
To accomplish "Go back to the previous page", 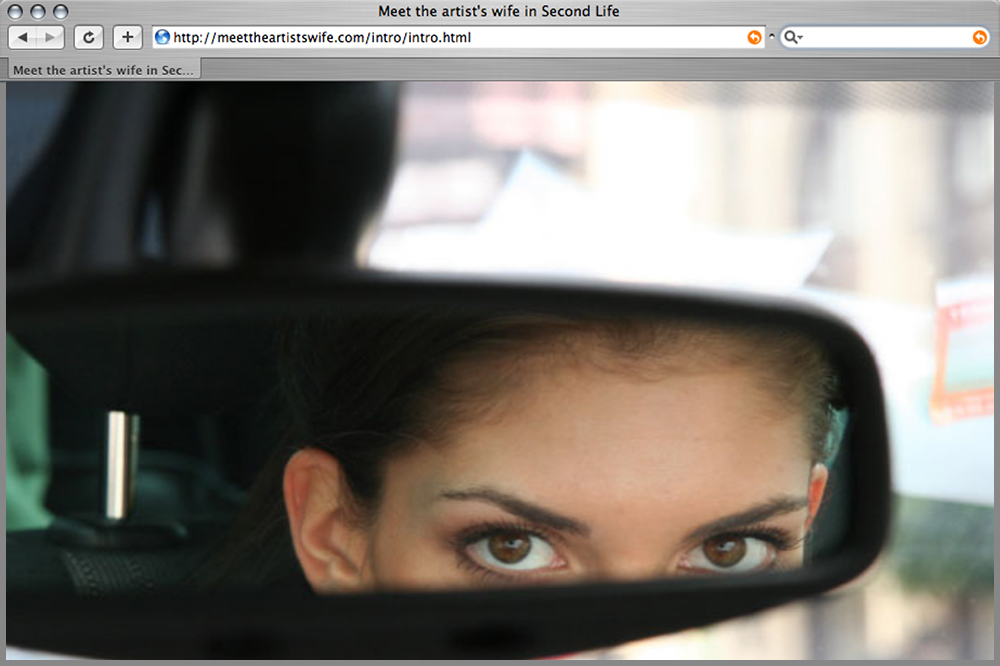I will point(22,38).
